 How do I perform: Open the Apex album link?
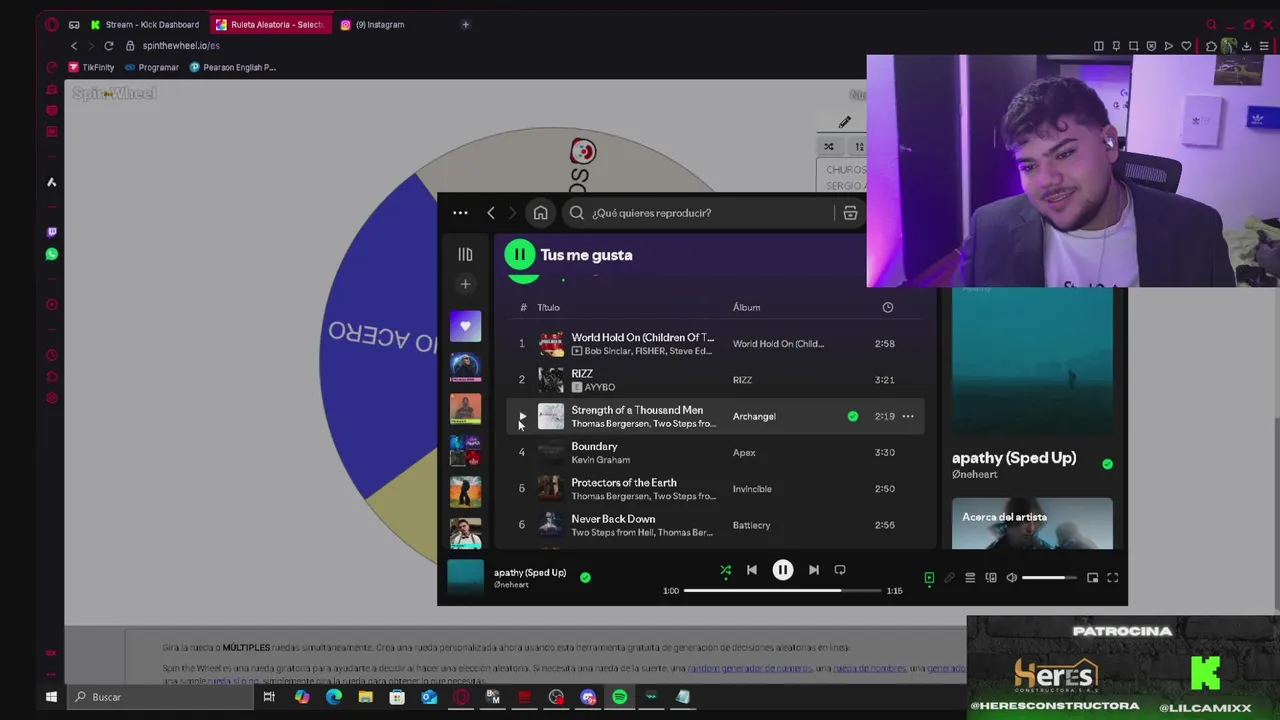pos(744,453)
